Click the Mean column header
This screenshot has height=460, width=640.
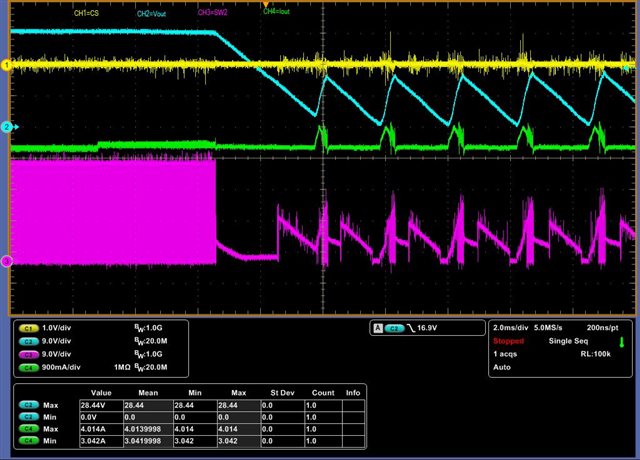pyautogui.click(x=148, y=393)
